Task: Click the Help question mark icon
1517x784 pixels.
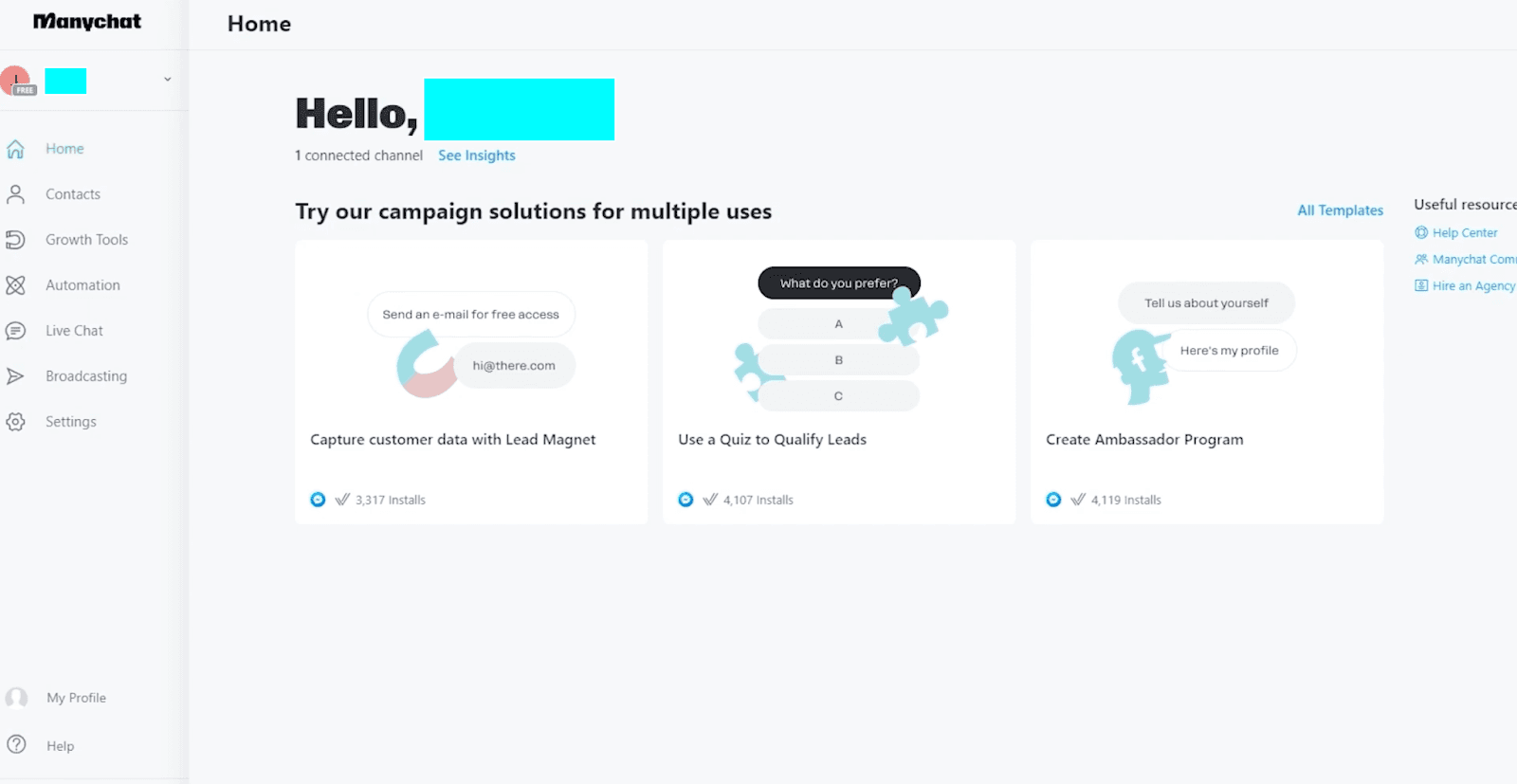Action: click(x=16, y=745)
